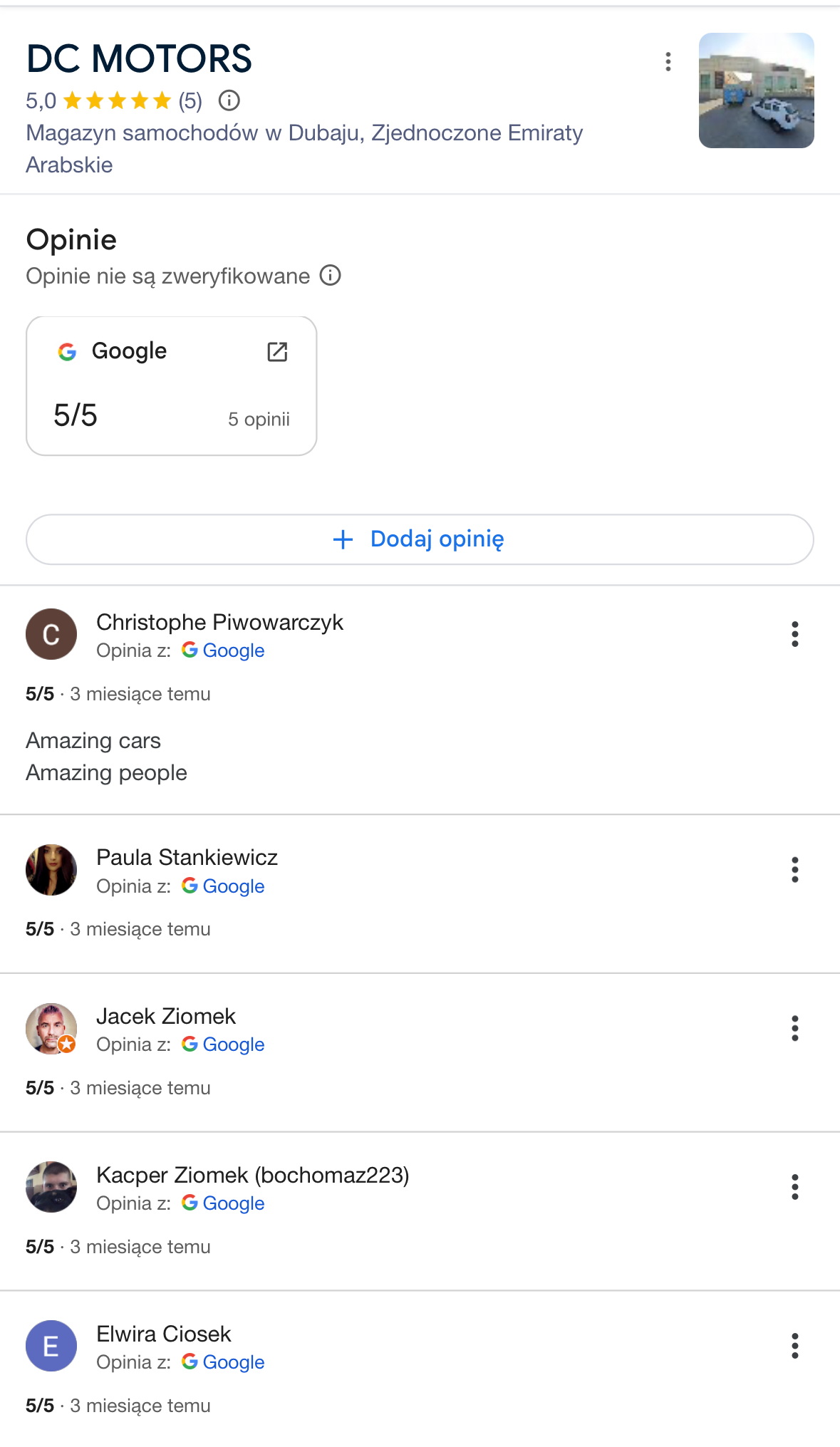
Task: Click Elwira Ciosek's avatar icon
Action: click(x=51, y=1346)
